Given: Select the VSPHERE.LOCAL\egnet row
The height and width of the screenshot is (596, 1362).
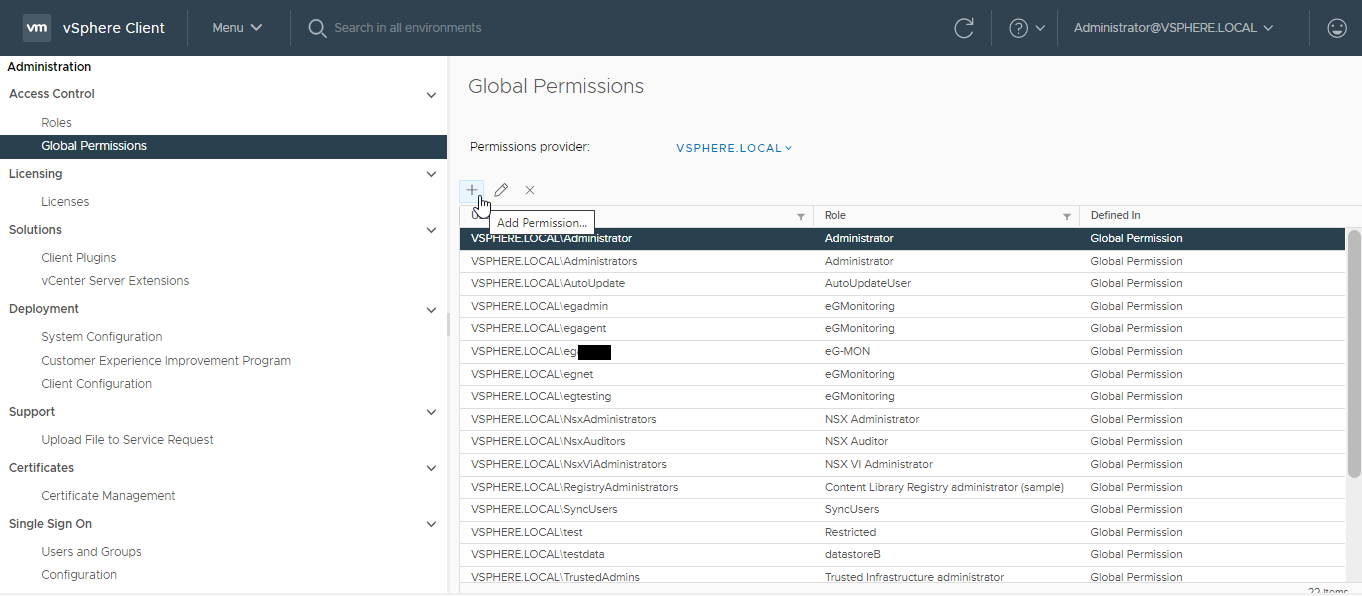Looking at the screenshot, I should click(x=903, y=374).
